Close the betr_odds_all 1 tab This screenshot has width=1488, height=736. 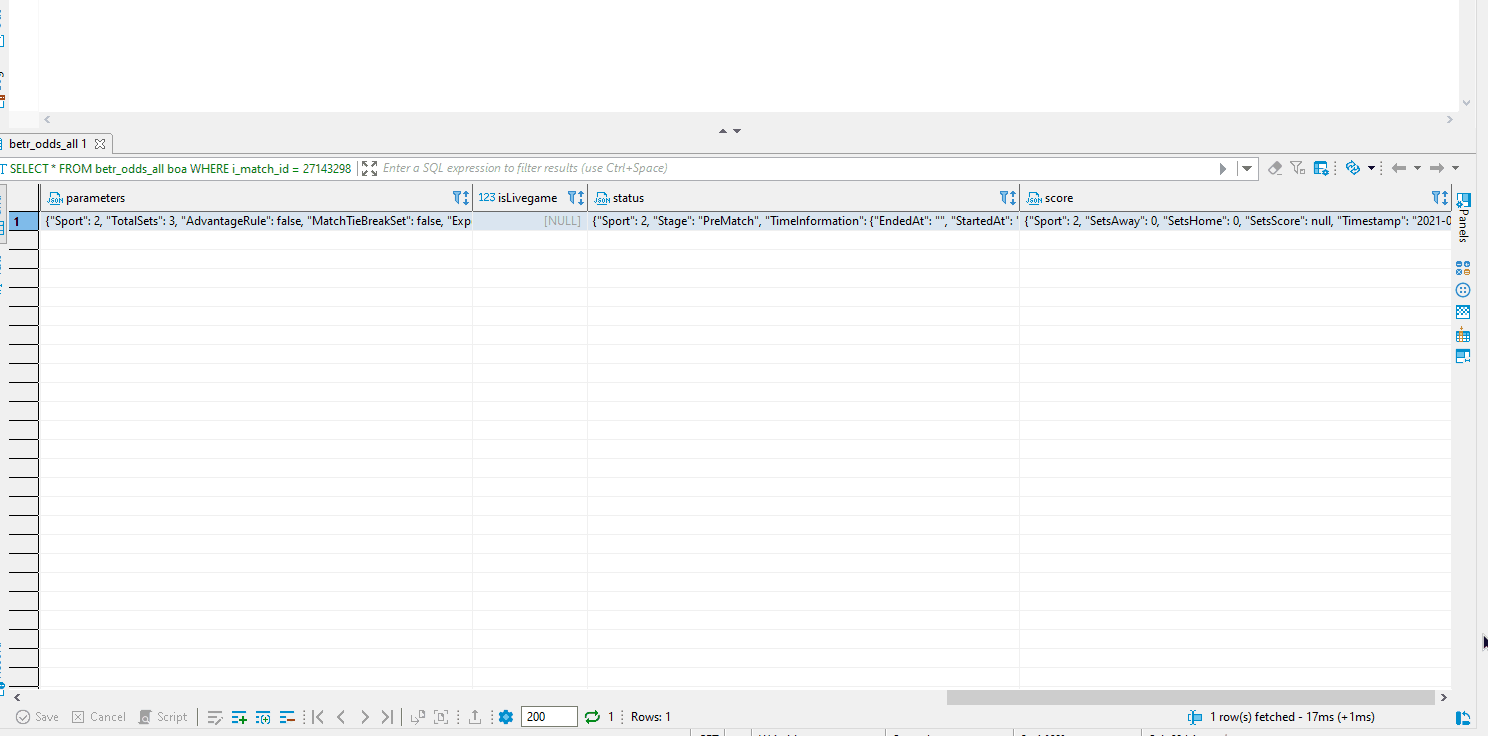pos(99,144)
